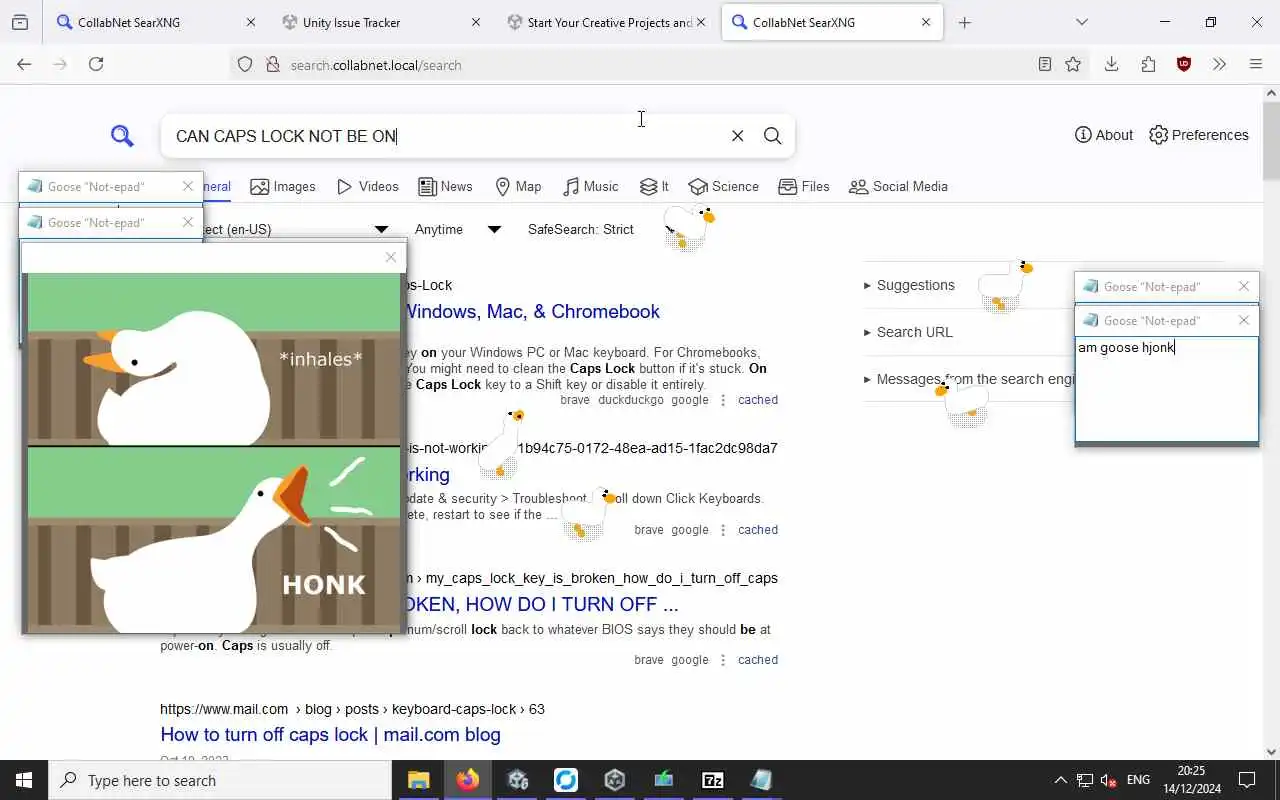Viewport: 1280px width, 800px height.
Task: Close second left Goose Not-epad window
Action: pos(187,222)
